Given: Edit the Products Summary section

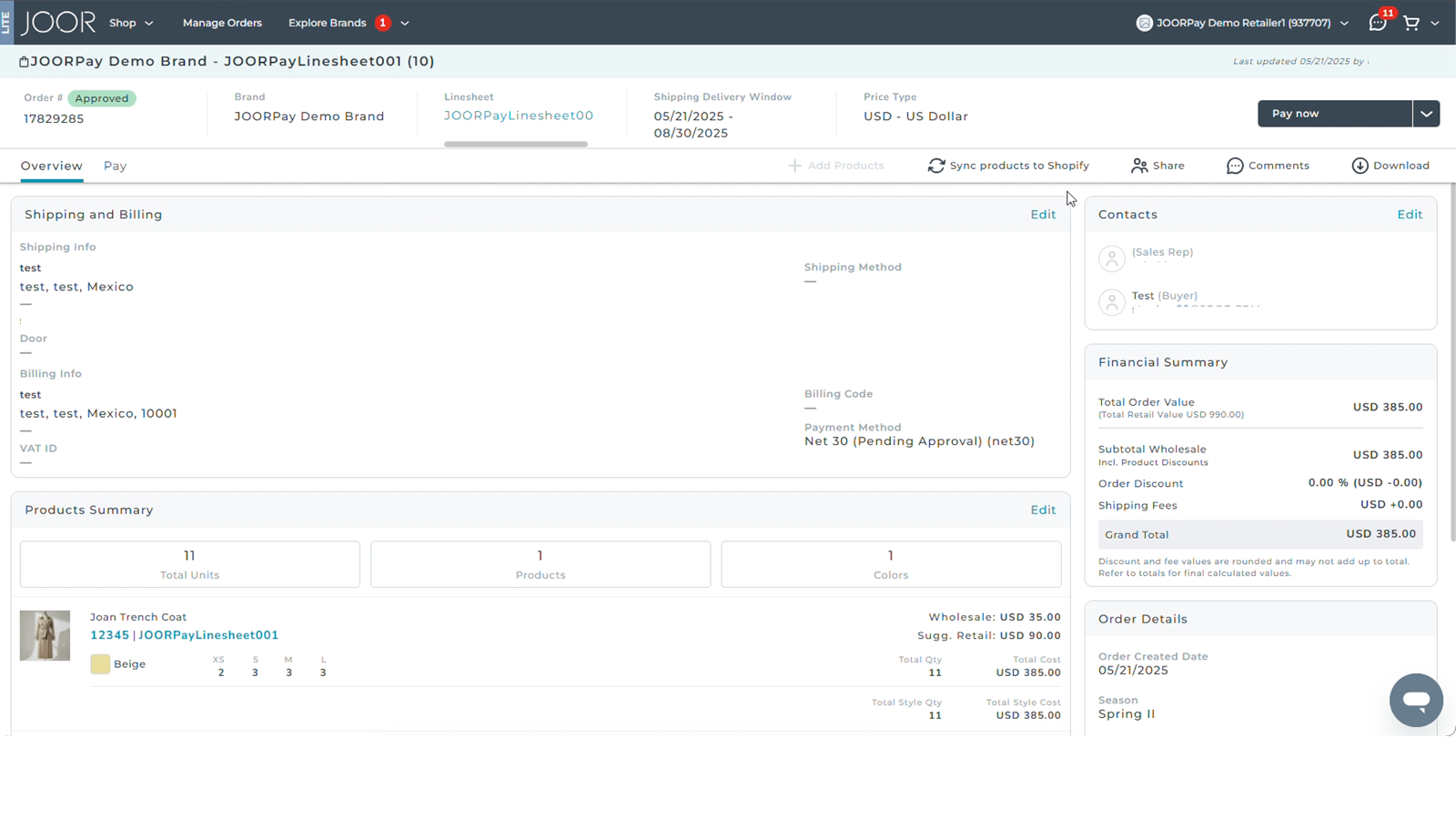Looking at the screenshot, I should [1043, 511].
